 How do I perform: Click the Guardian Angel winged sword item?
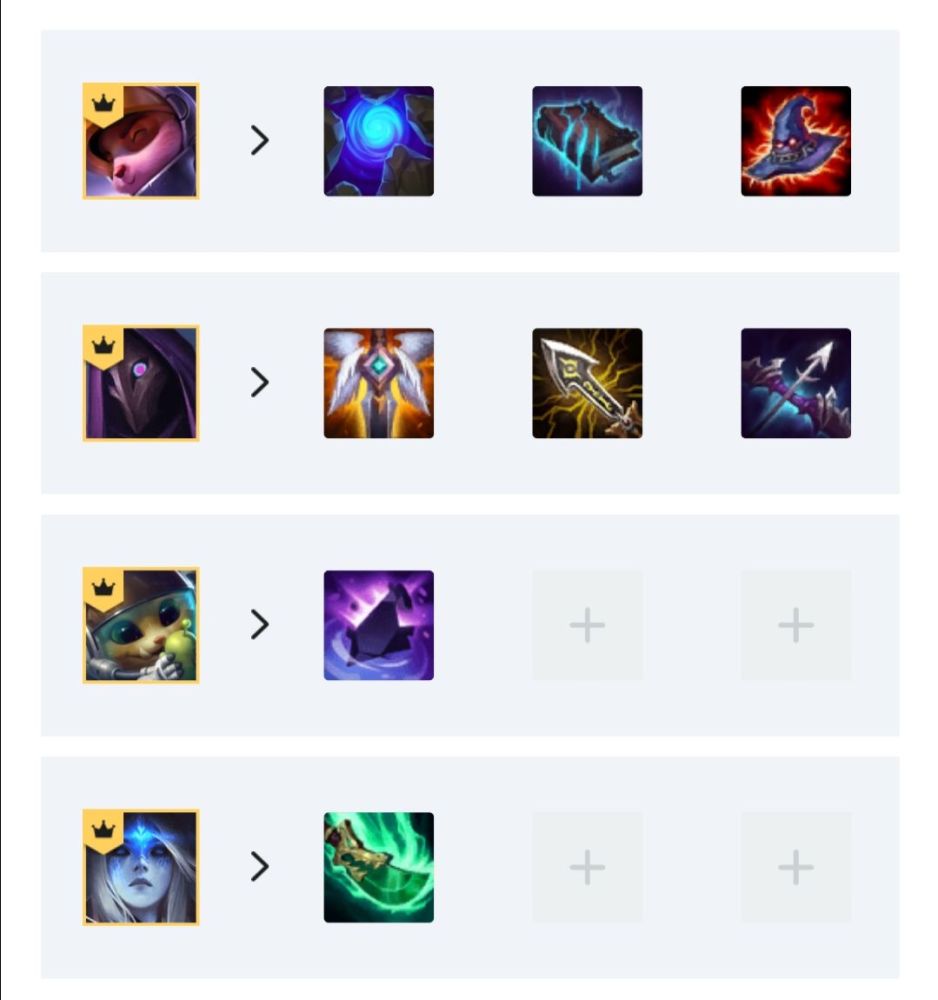pyautogui.click(x=379, y=383)
